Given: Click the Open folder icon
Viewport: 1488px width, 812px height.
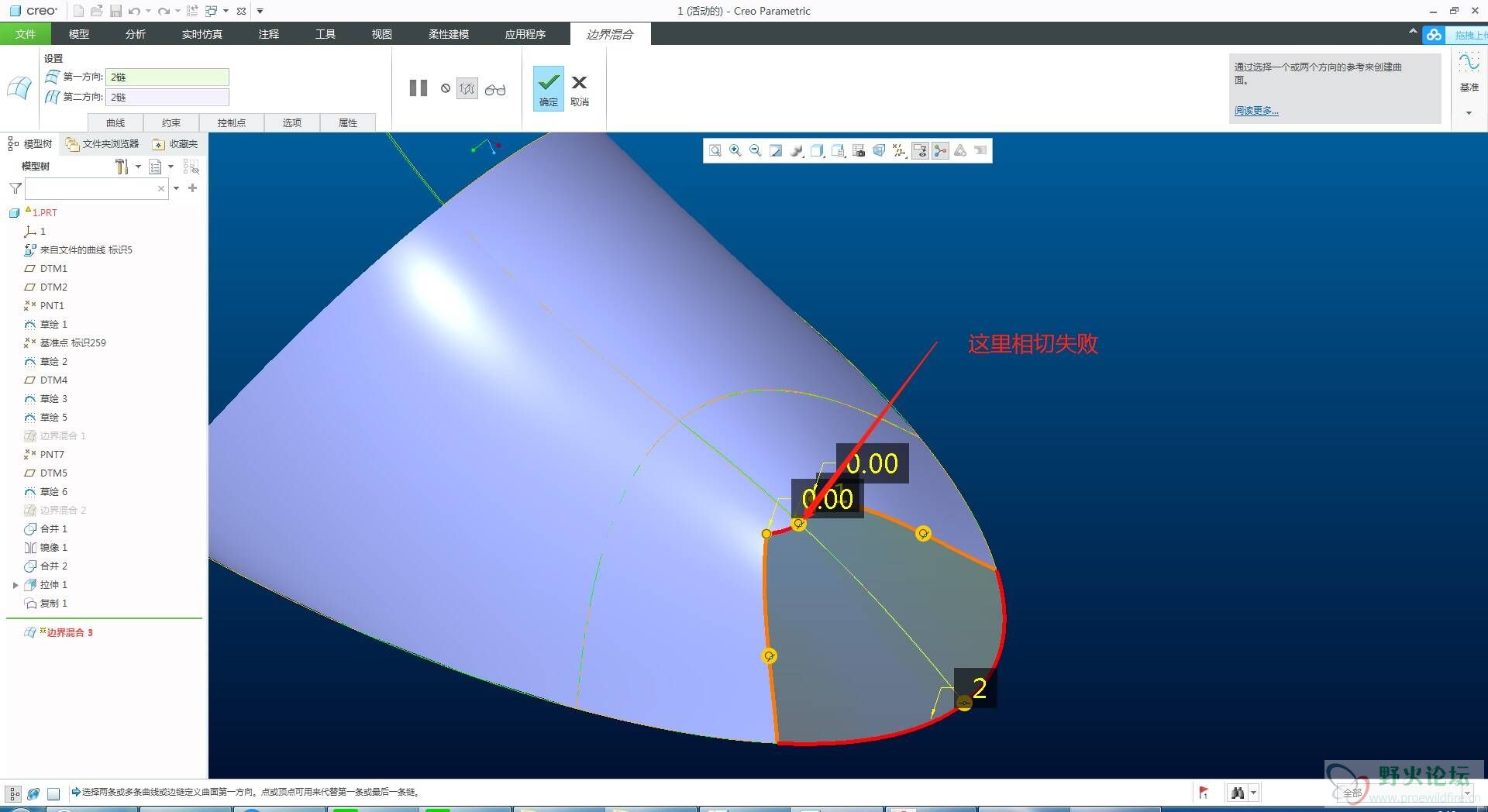Looking at the screenshot, I should [x=97, y=11].
